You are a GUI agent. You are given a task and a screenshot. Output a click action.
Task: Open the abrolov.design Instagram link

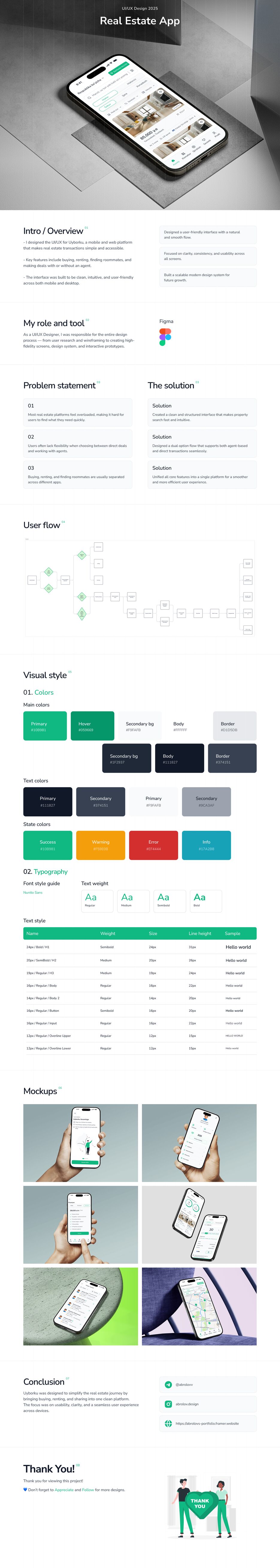208,1404
